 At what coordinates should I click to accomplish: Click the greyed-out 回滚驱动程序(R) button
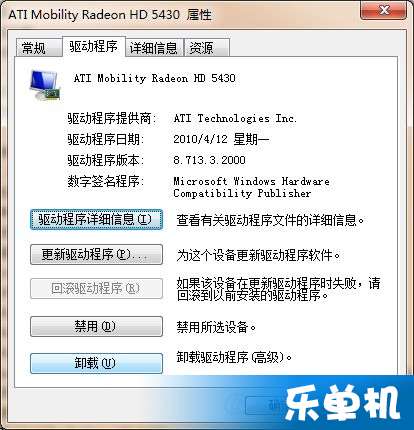pos(96,289)
